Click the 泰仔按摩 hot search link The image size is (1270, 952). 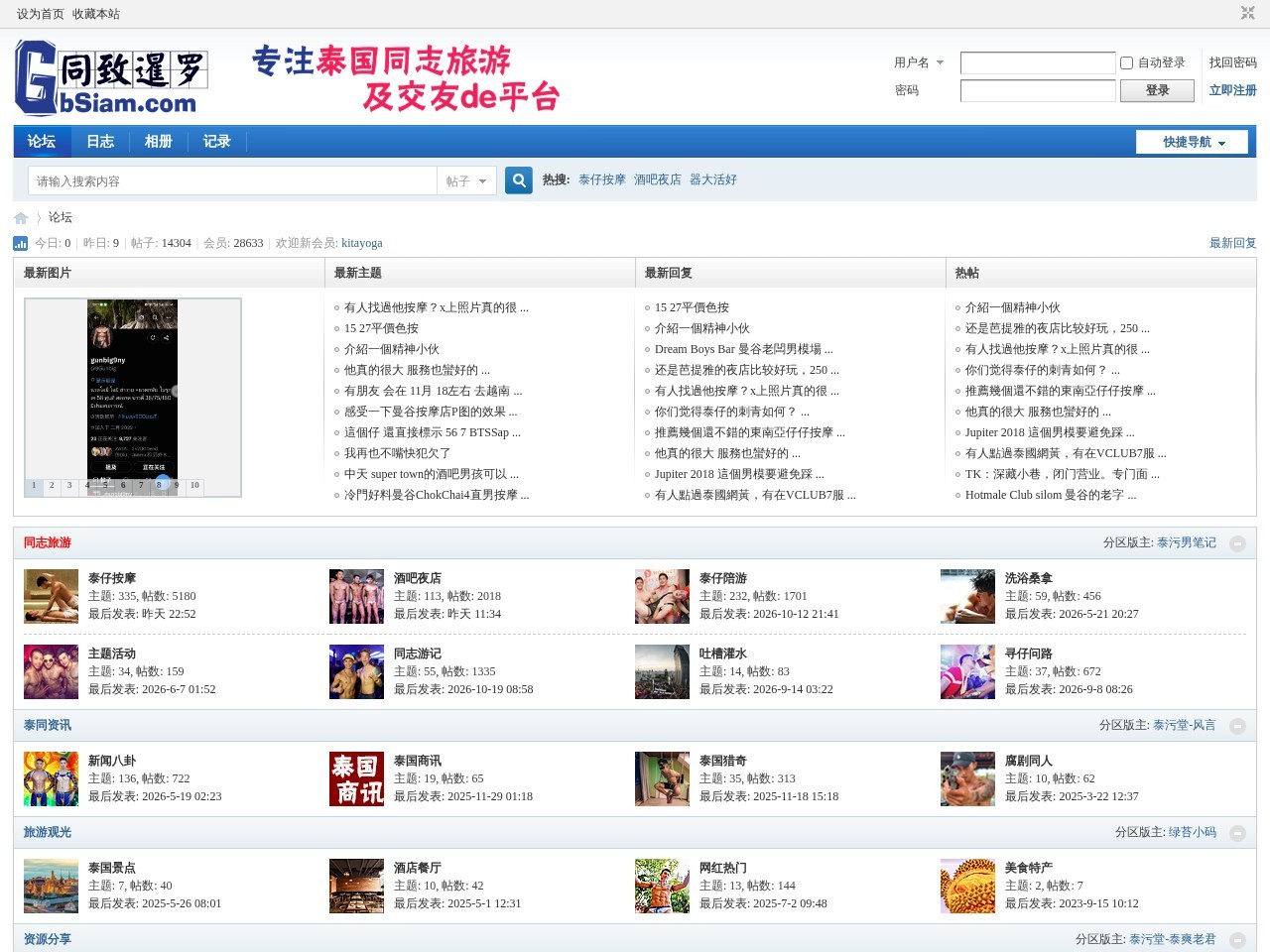click(602, 179)
